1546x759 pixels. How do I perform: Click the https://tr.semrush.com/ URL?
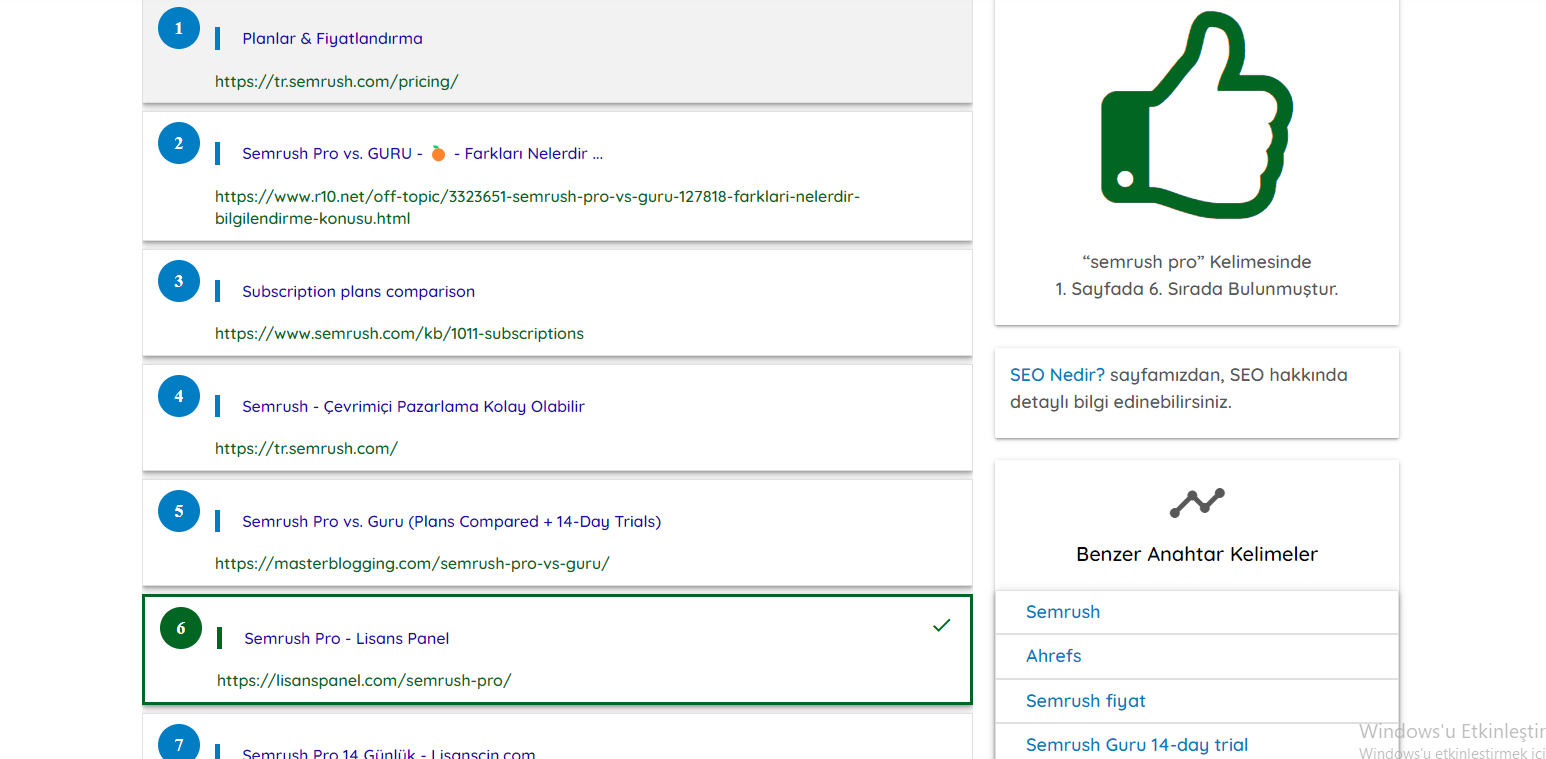pos(306,449)
